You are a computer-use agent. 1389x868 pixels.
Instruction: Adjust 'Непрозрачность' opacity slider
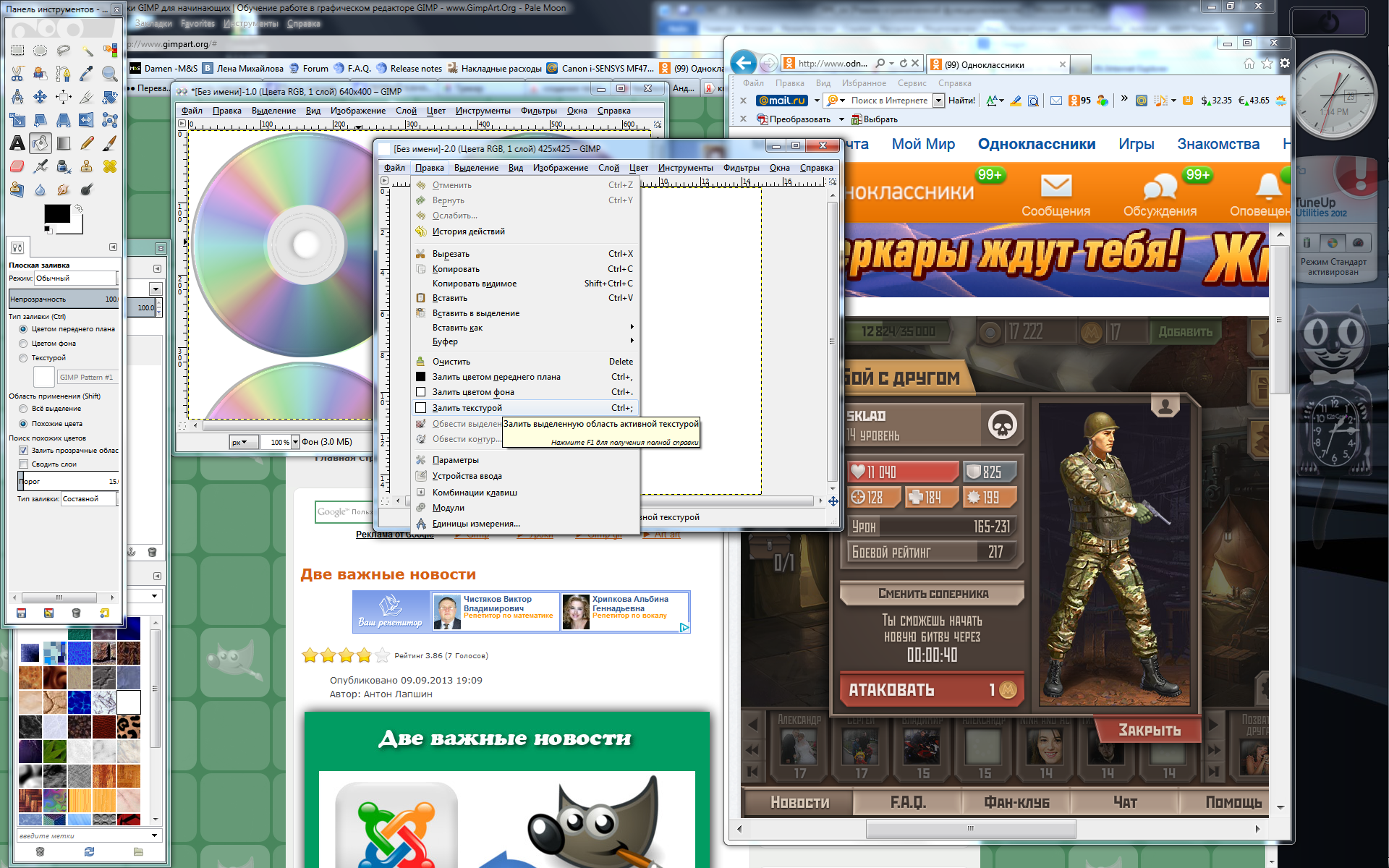click(64, 299)
